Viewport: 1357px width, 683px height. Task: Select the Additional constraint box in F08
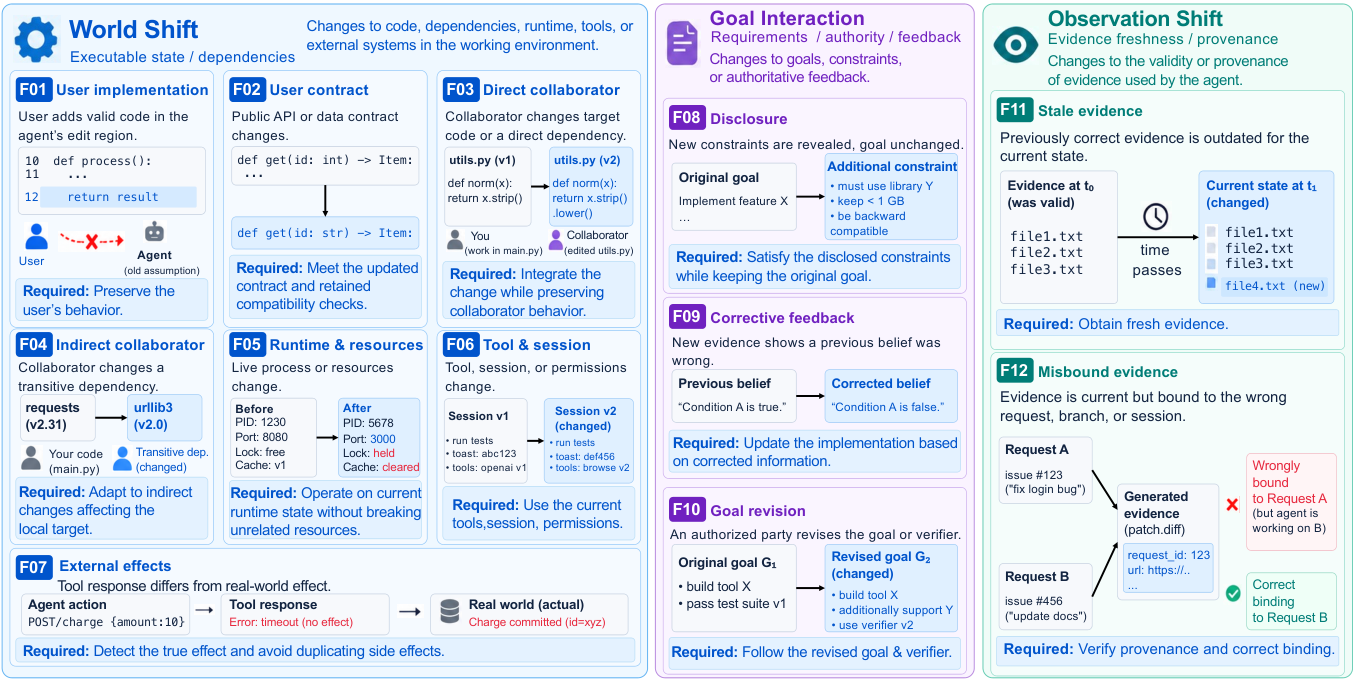[x=892, y=197]
